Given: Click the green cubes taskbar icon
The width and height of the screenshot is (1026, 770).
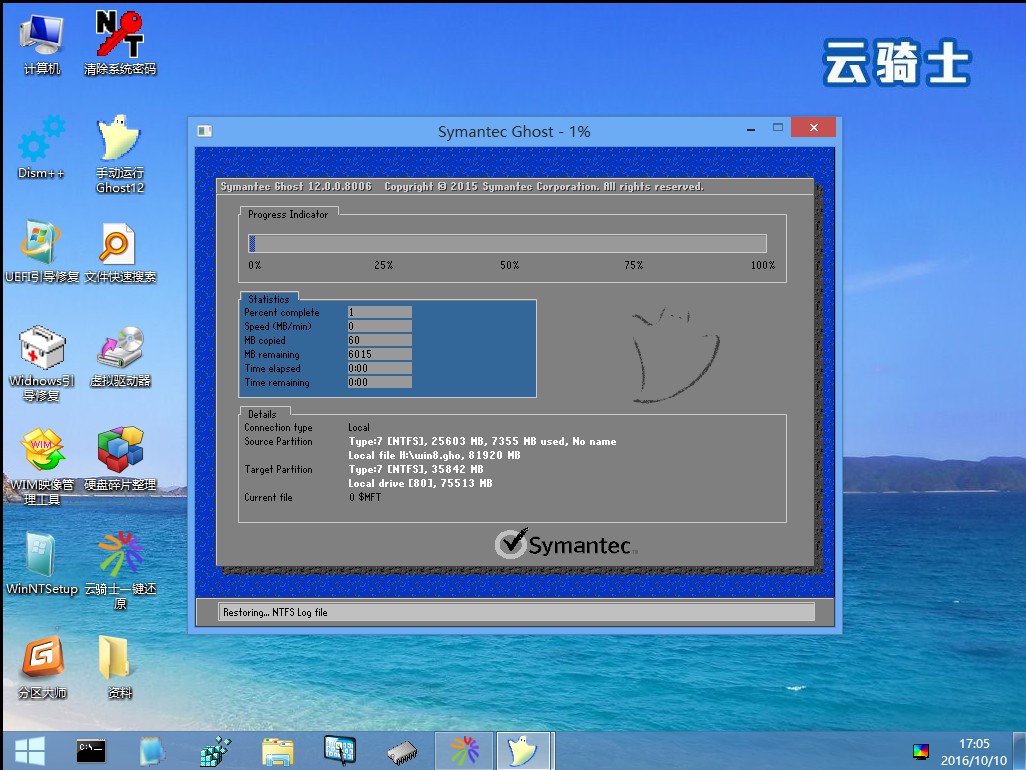Looking at the screenshot, I should point(215,750).
